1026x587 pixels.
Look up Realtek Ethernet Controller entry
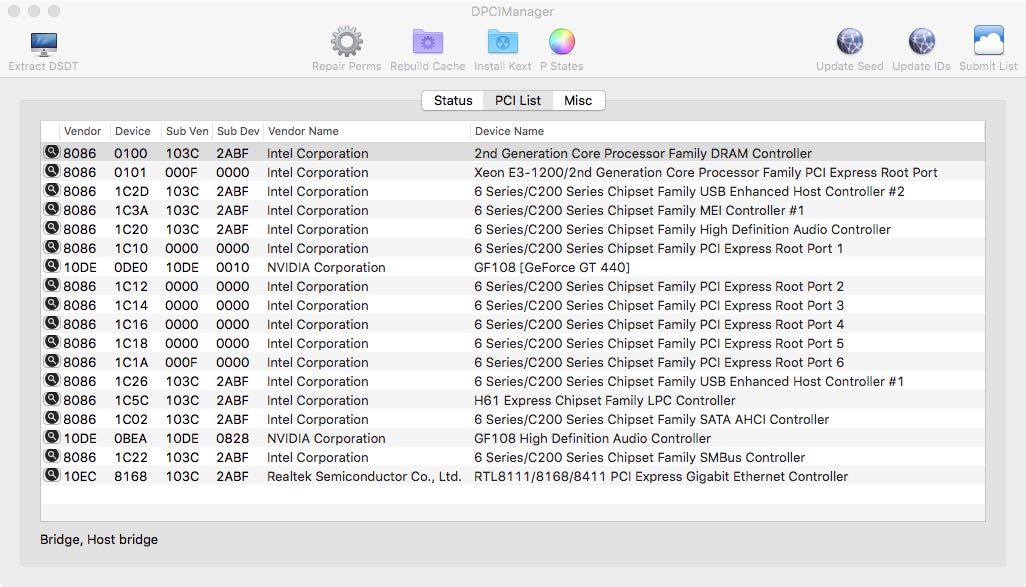pos(52,474)
